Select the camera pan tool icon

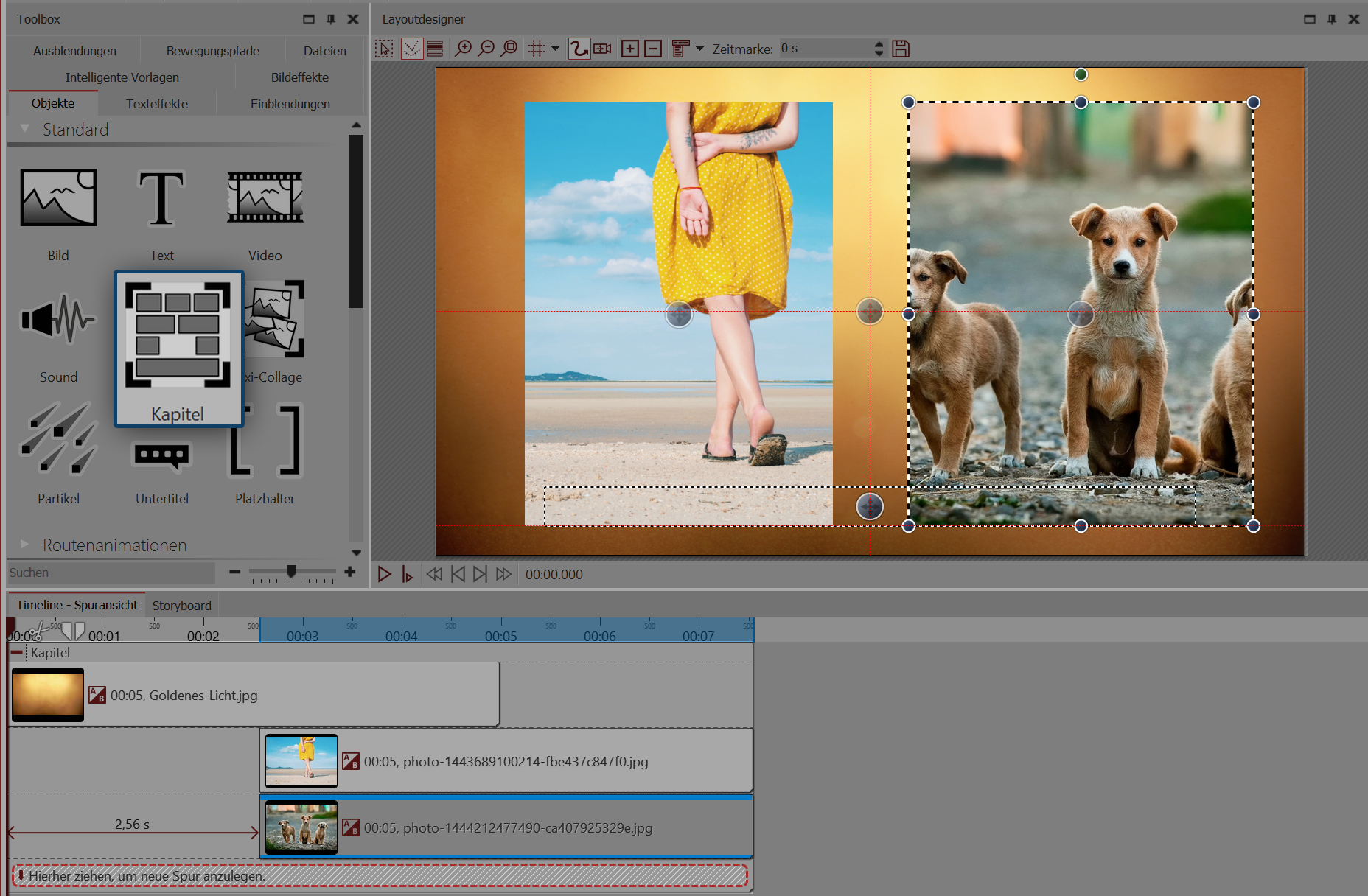[602, 49]
